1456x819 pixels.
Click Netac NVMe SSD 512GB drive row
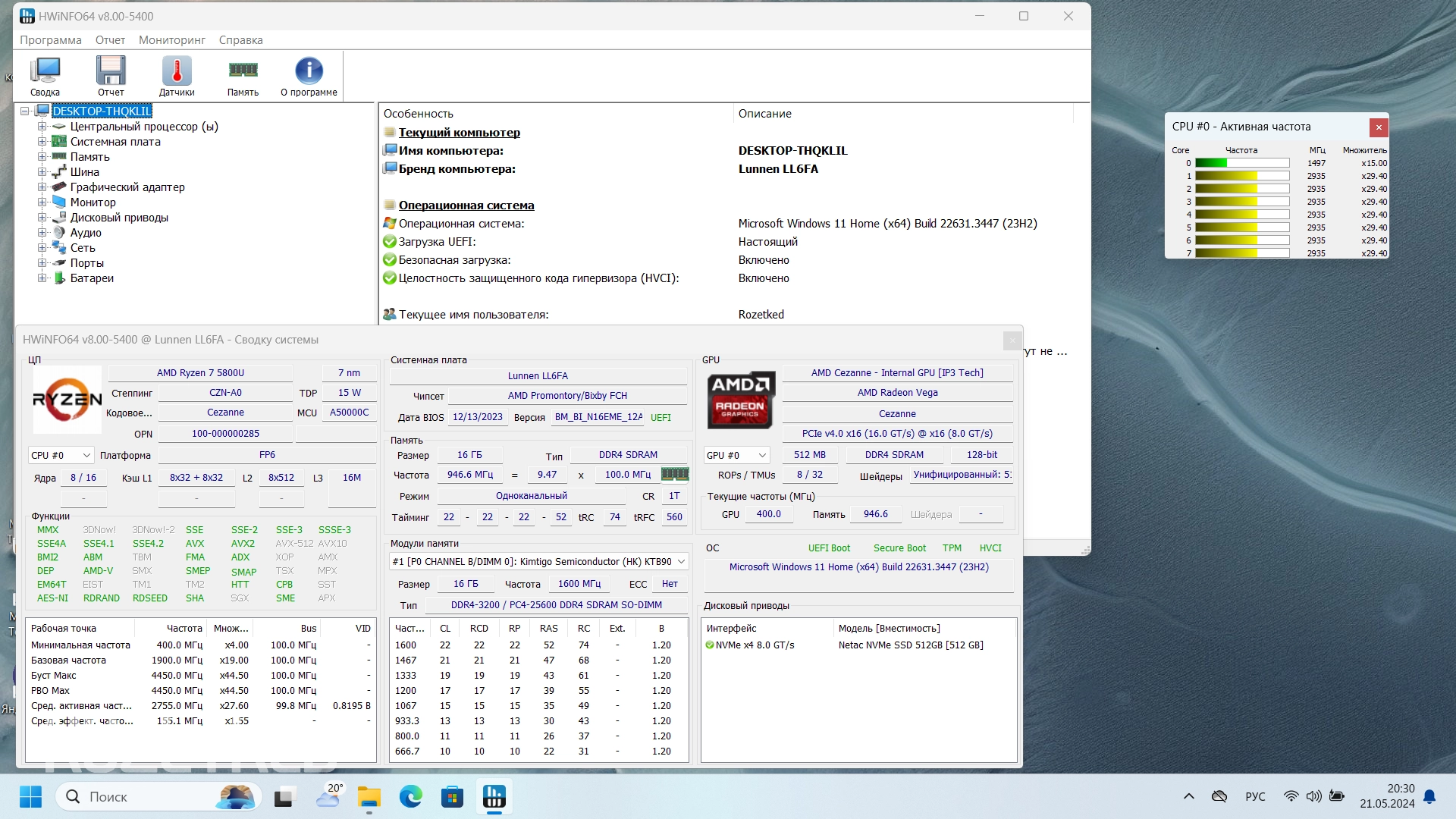(x=858, y=645)
